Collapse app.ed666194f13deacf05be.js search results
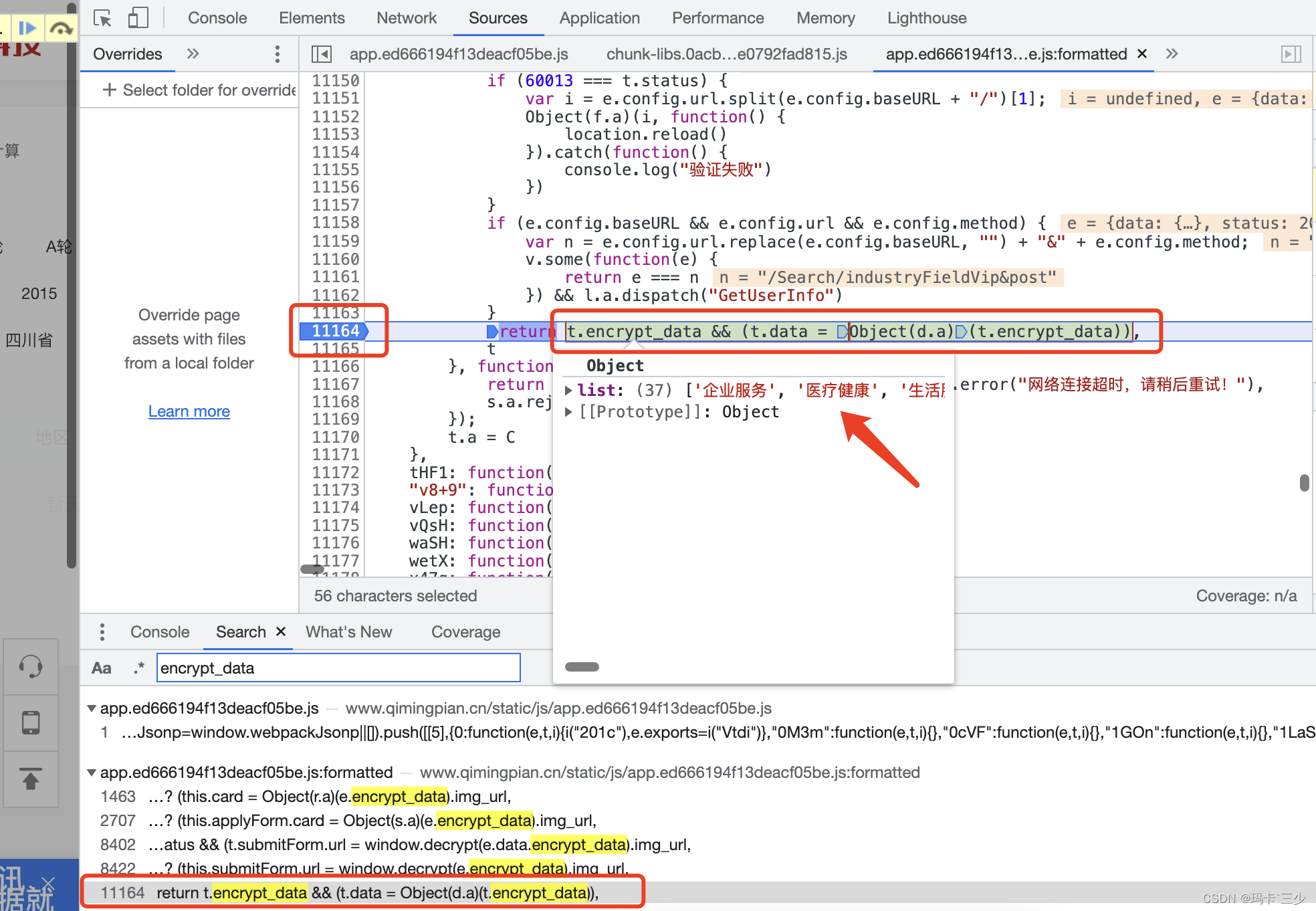Viewport: 1316px width, 911px height. pos(92,708)
